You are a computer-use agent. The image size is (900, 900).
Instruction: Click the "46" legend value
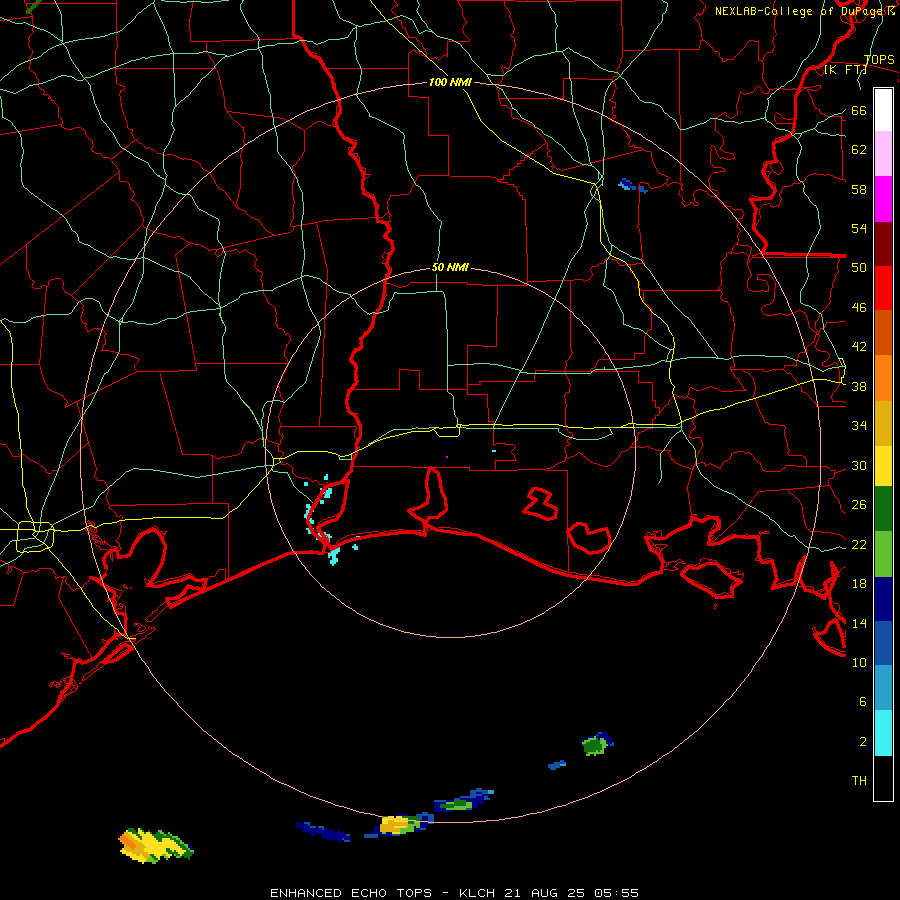pos(859,308)
